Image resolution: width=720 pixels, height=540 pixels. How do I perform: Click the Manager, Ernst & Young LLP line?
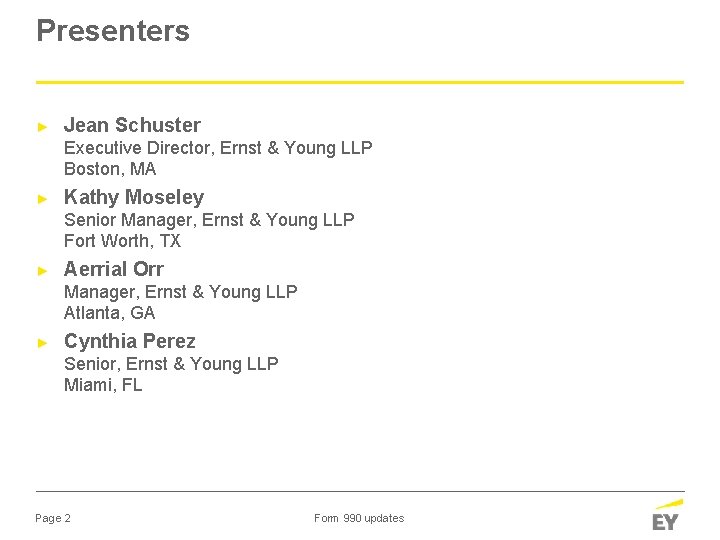[x=181, y=292]
